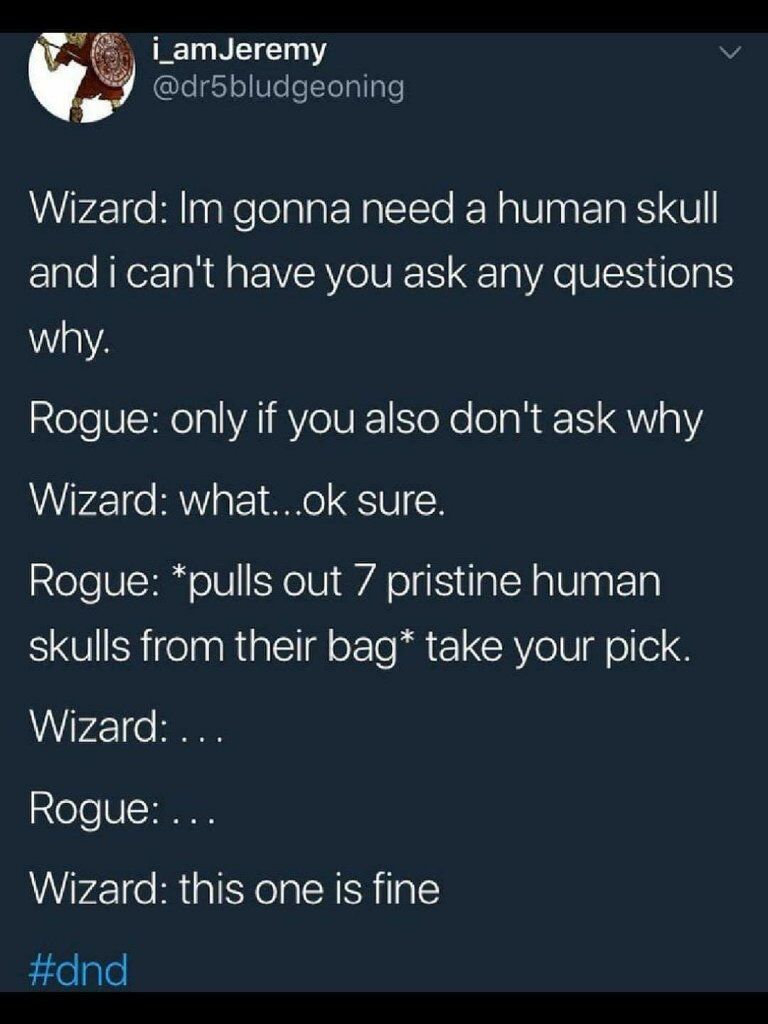
Task: Click line "and i can't have you ask any questions"
Action: [x=381, y=273]
